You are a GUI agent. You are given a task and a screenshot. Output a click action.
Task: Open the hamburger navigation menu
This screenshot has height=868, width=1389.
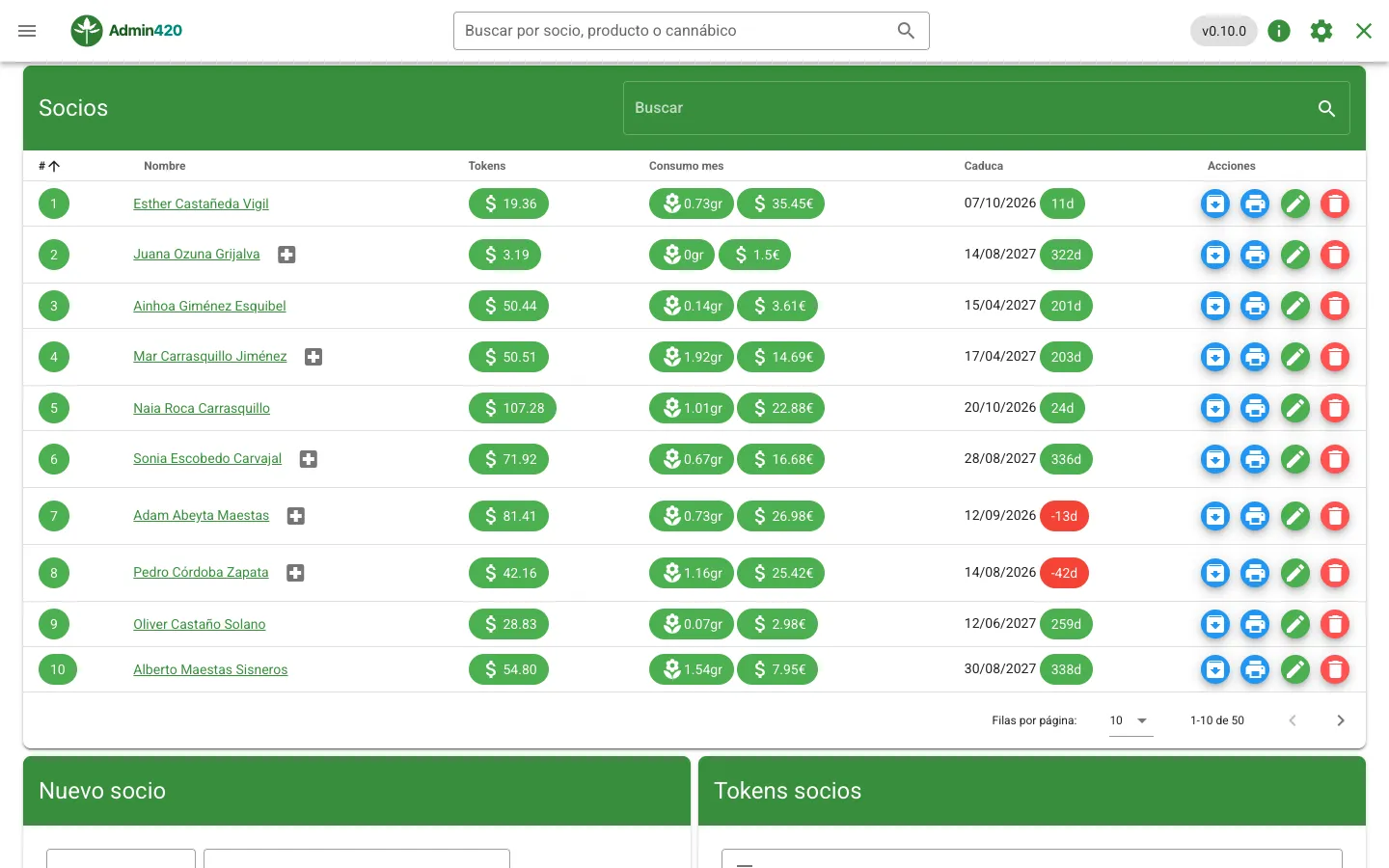pos(27,31)
